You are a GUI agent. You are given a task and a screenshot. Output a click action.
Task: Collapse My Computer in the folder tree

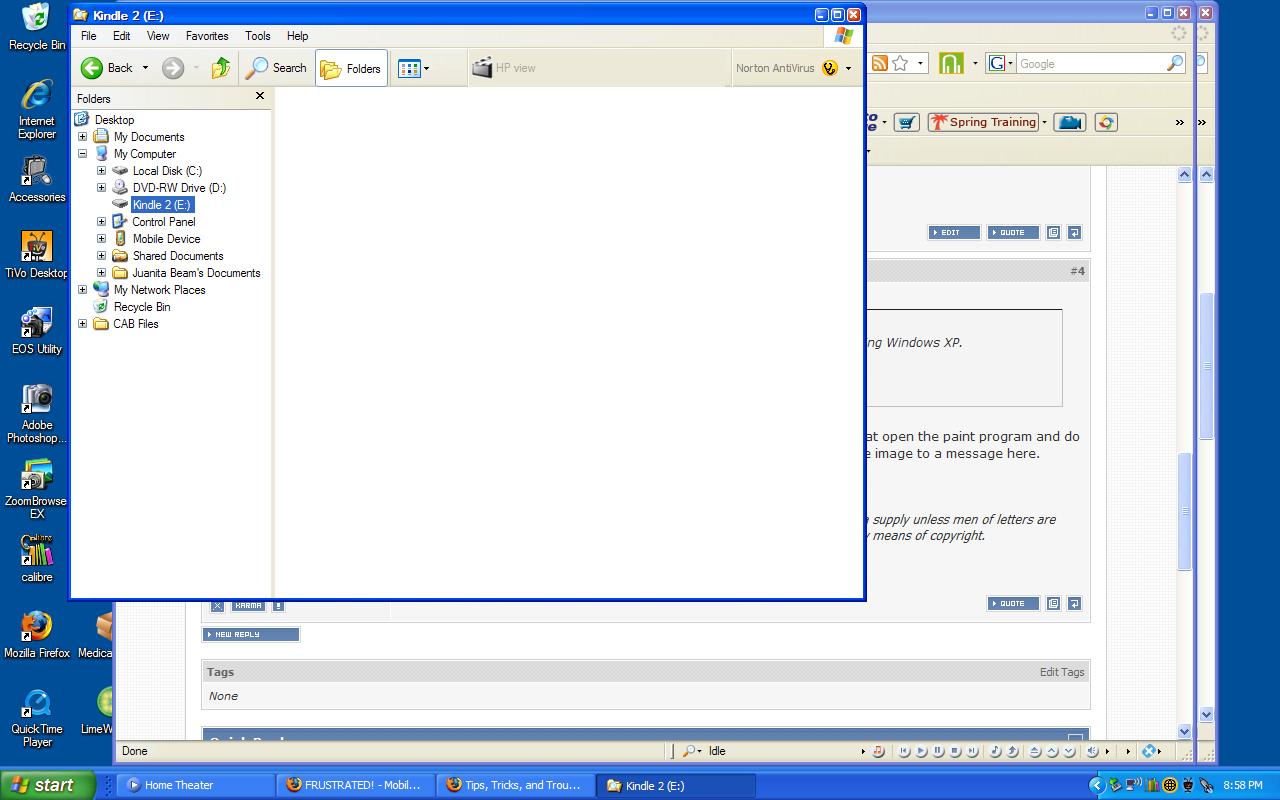(83, 154)
